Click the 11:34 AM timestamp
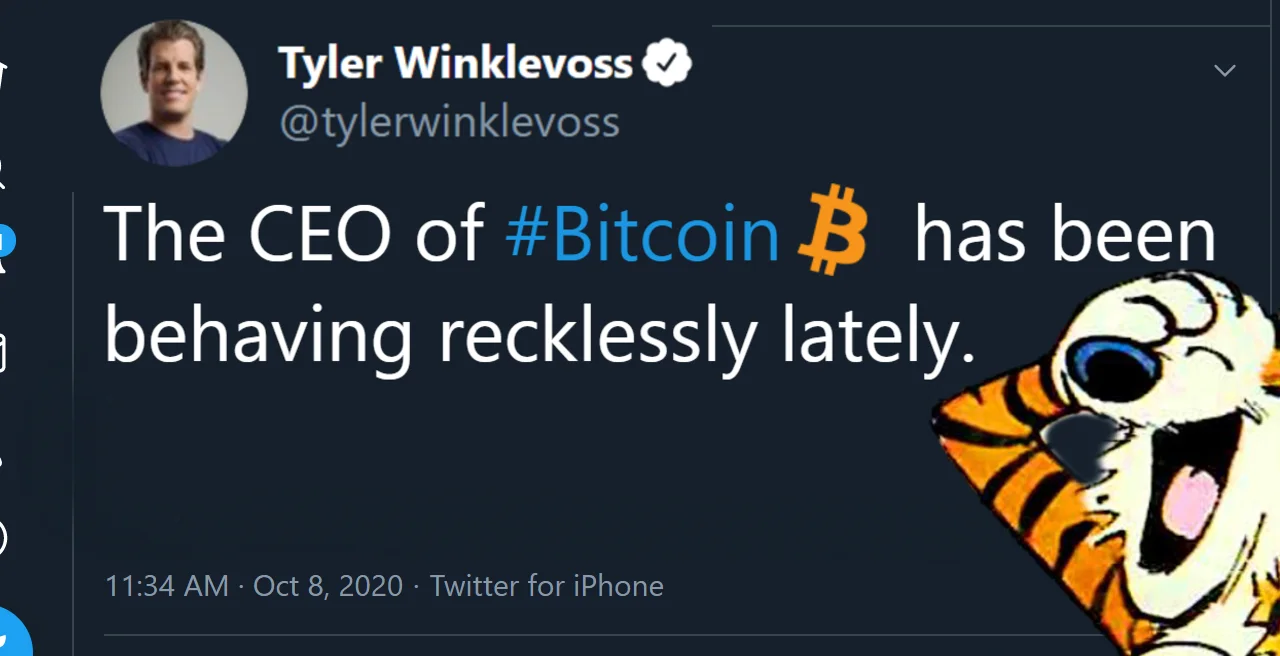Image resolution: width=1280 pixels, height=656 pixels. 166,586
